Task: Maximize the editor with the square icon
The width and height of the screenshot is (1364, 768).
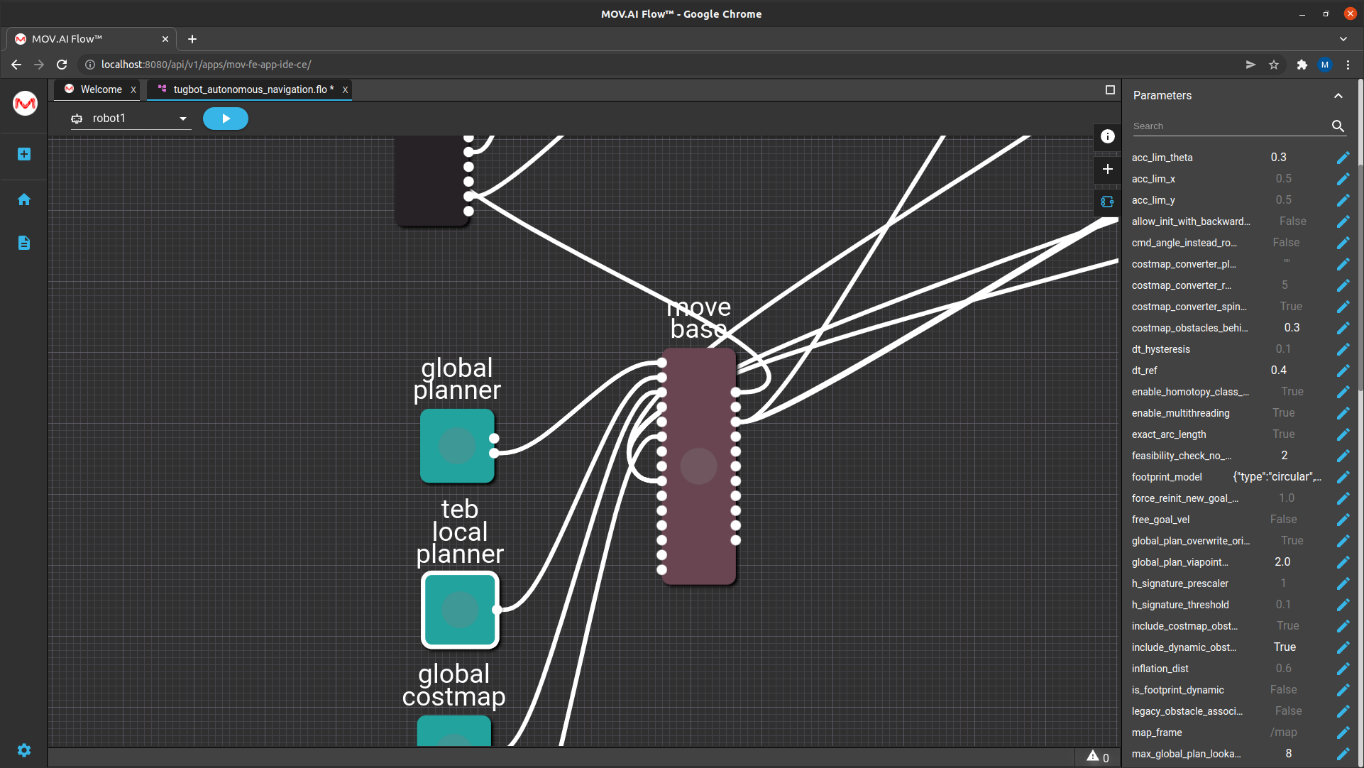Action: (x=1110, y=89)
